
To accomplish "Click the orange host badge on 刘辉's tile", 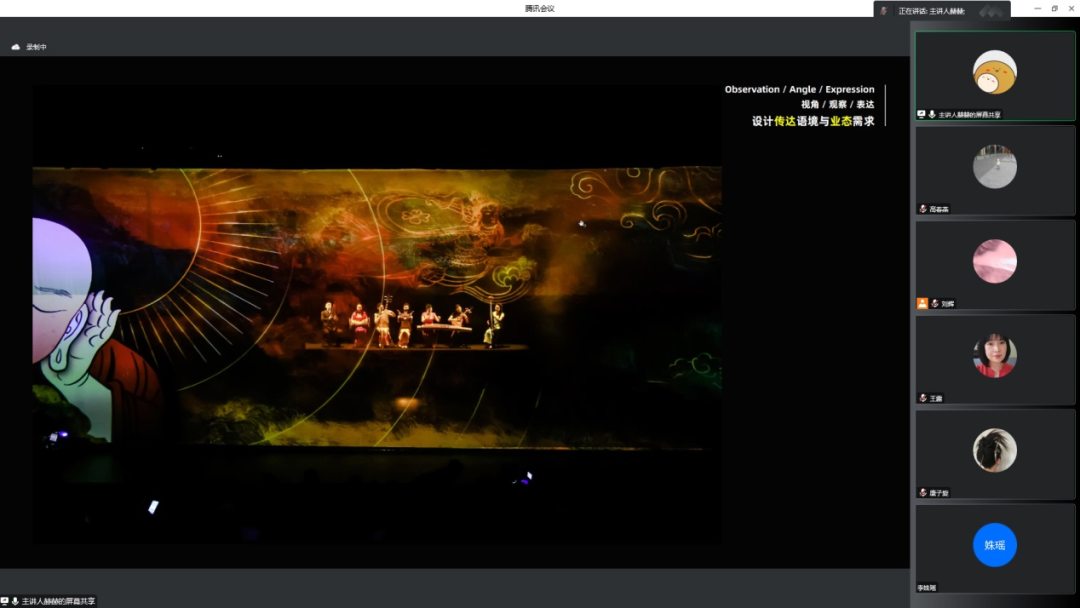I will click(922, 303).
